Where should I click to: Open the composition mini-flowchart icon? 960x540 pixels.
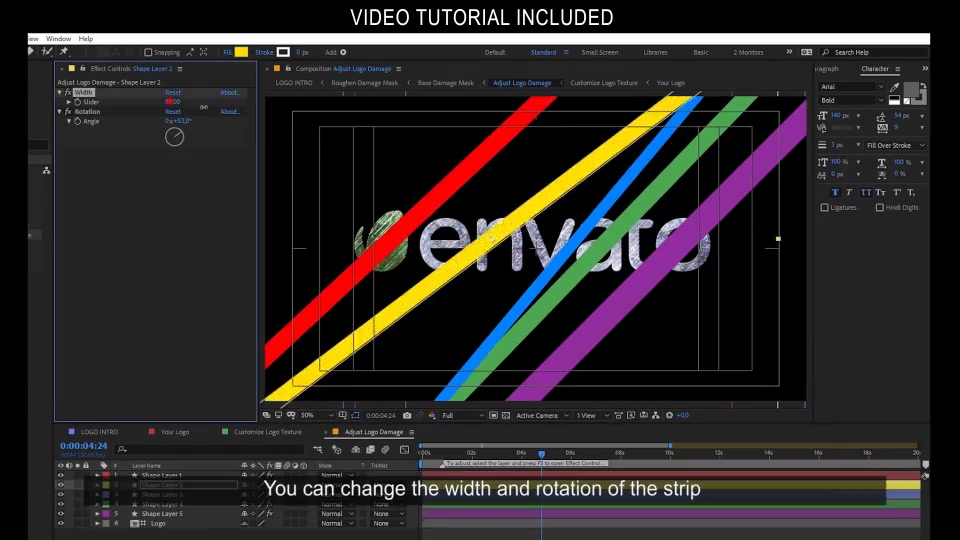click(317, 449)
